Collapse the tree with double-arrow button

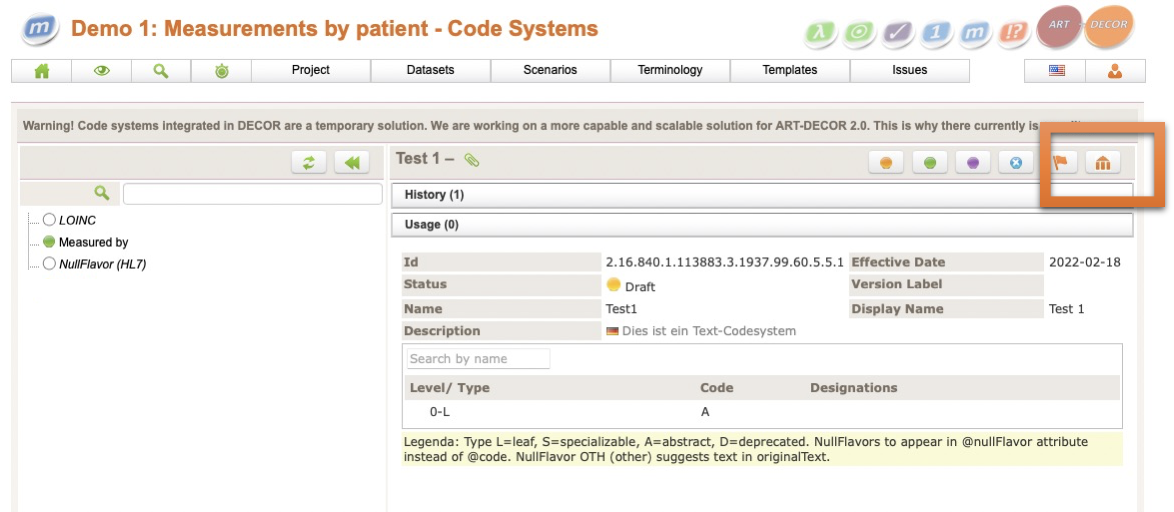pyautogui.click(x=352, y=163)
